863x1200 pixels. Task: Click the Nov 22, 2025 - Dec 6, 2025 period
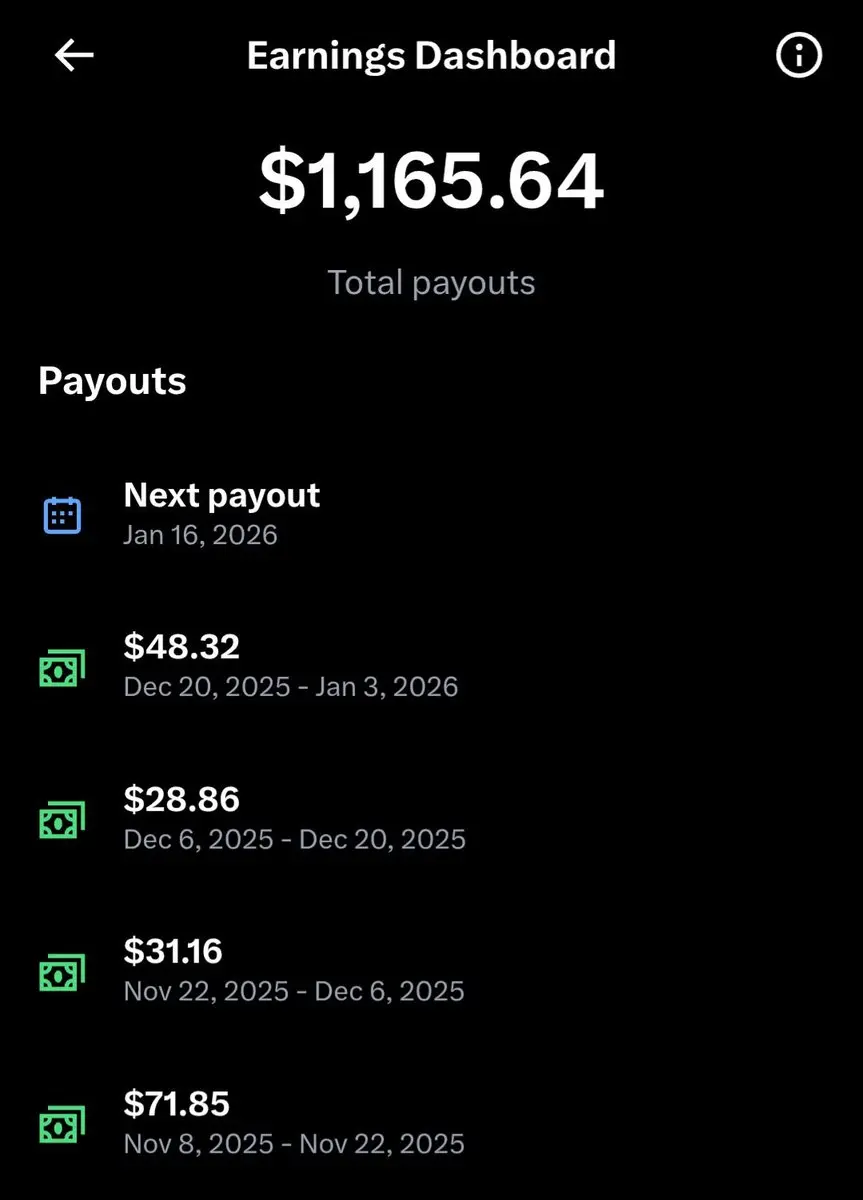click(x=294, y=991)
